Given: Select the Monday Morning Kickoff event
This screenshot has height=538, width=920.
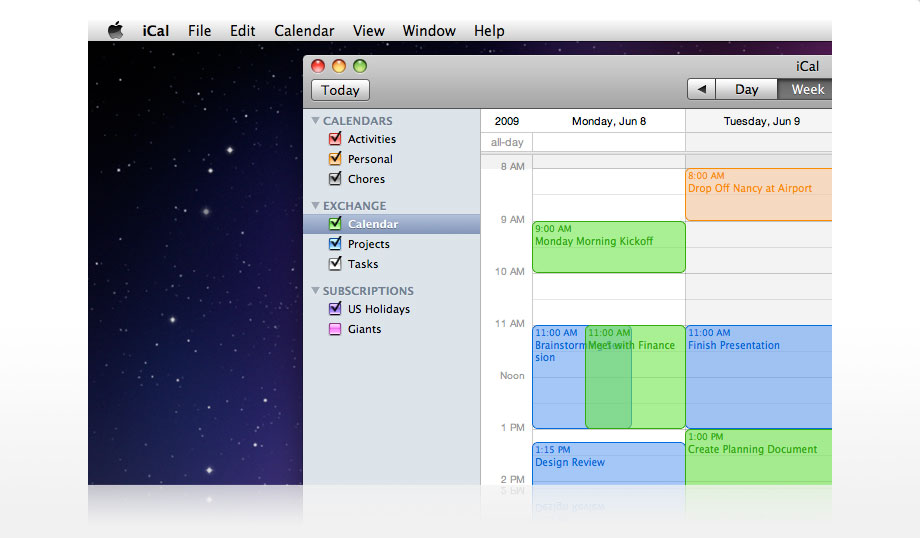Looking at the screenshot, I should pos(608,247).
